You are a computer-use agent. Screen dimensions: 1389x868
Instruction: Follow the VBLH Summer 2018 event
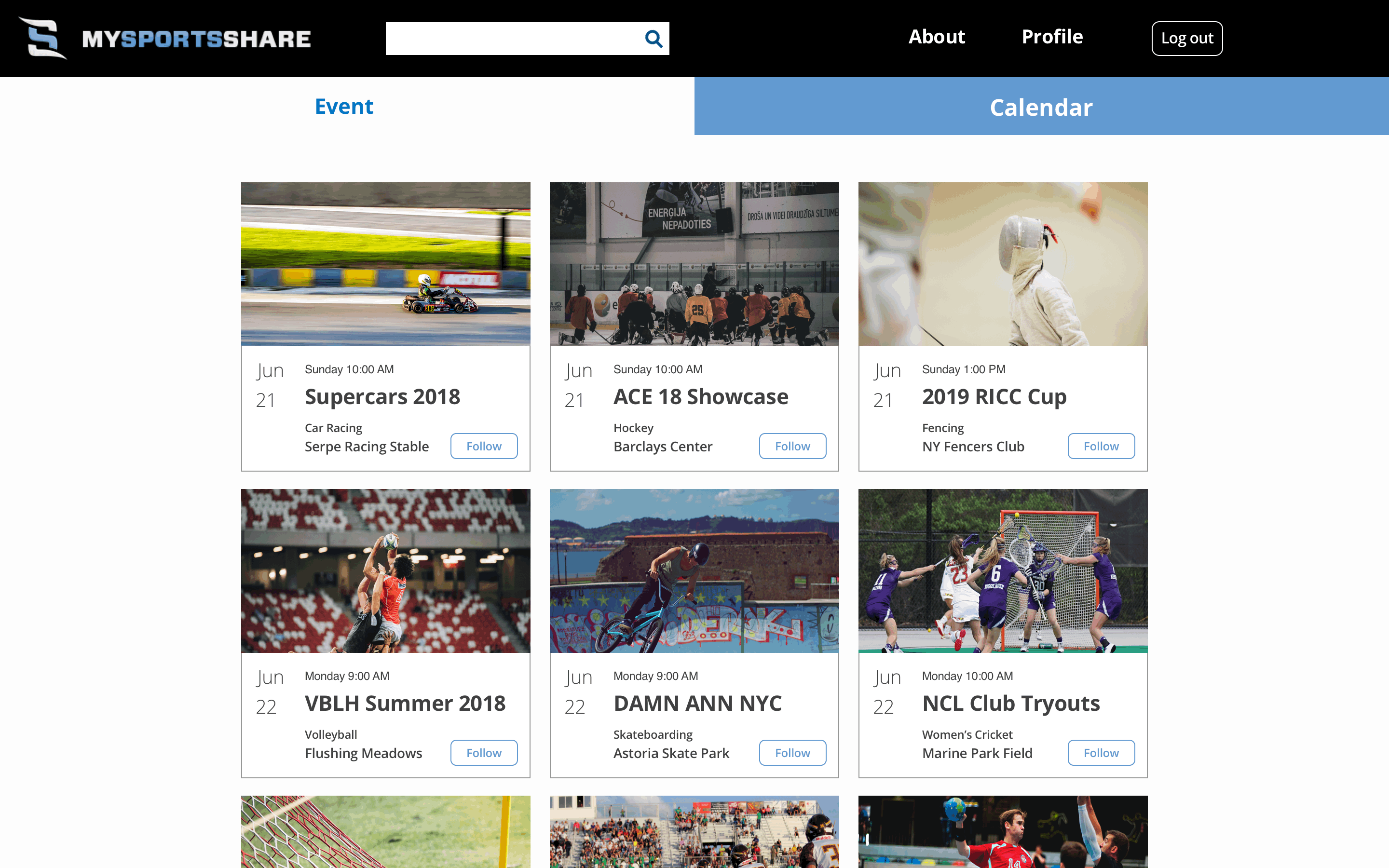tap(483, 753)
